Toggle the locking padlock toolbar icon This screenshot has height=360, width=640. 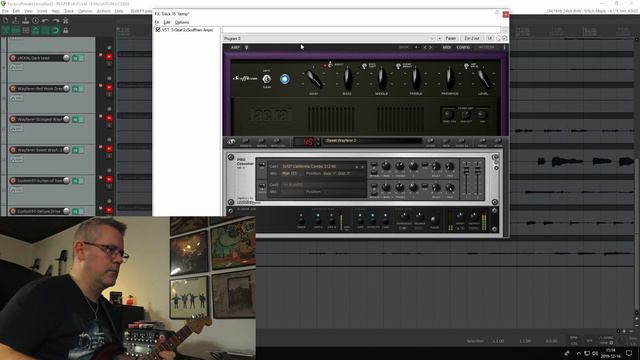65,30
